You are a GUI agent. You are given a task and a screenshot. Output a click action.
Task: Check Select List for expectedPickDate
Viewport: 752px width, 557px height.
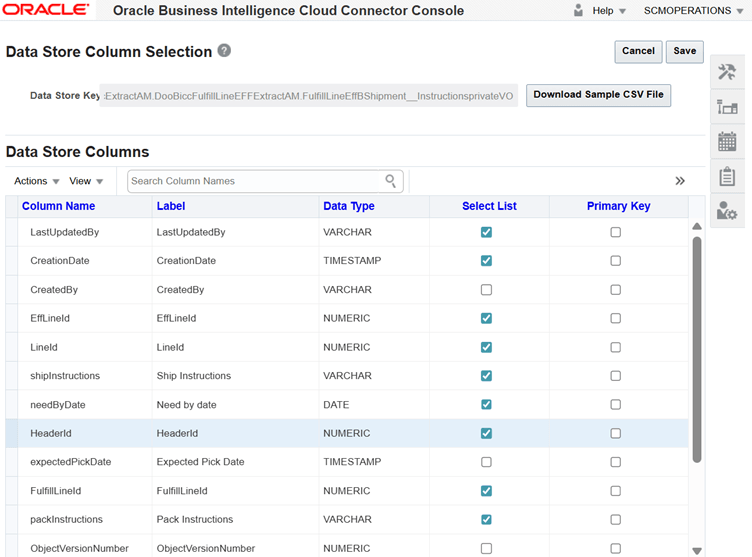(x=486, y=462)
